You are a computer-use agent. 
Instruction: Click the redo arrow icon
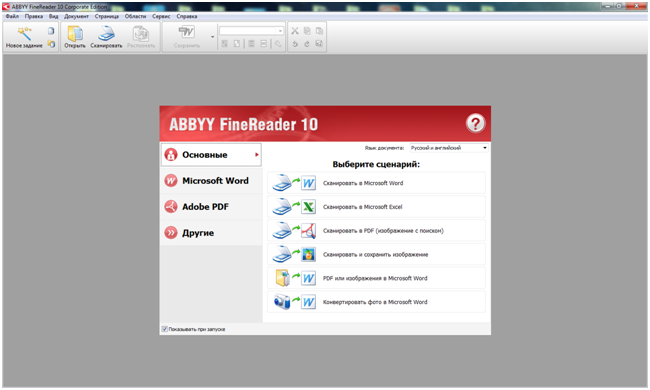[x=307, y=44]
